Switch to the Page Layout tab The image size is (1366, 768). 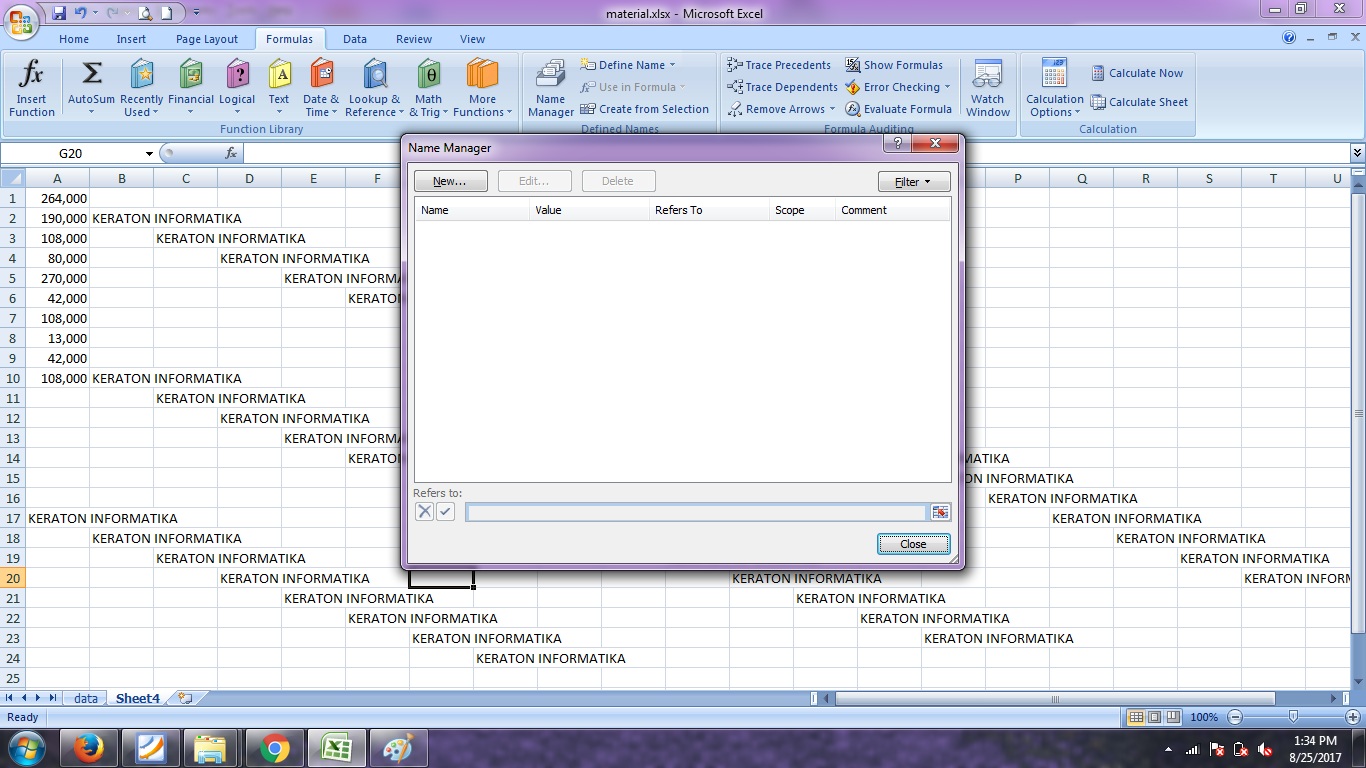[207, 39]
